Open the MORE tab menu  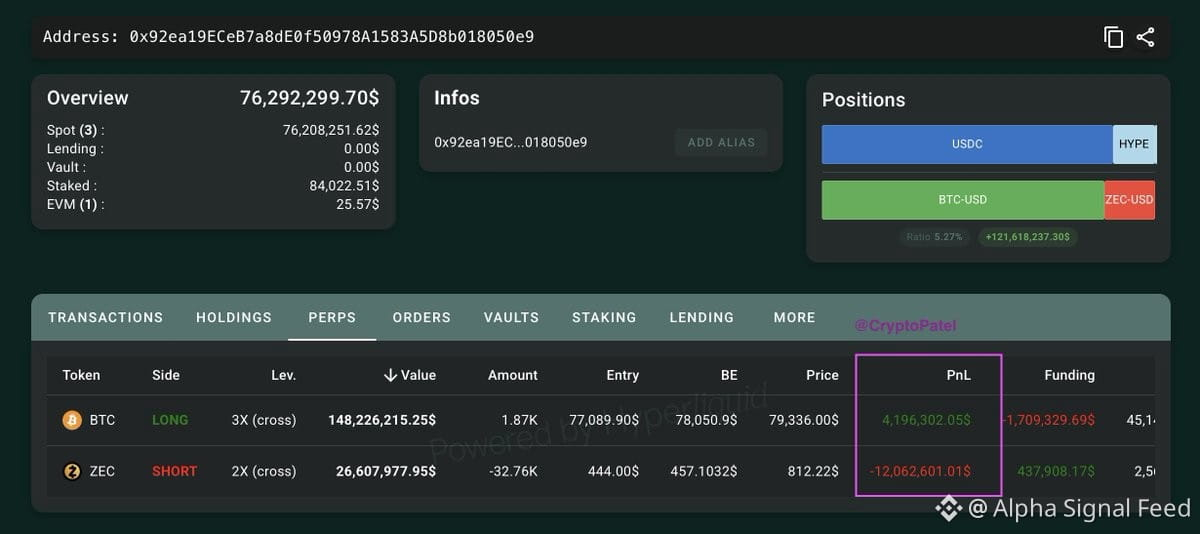pyautogui.click(x=794, y=317)
